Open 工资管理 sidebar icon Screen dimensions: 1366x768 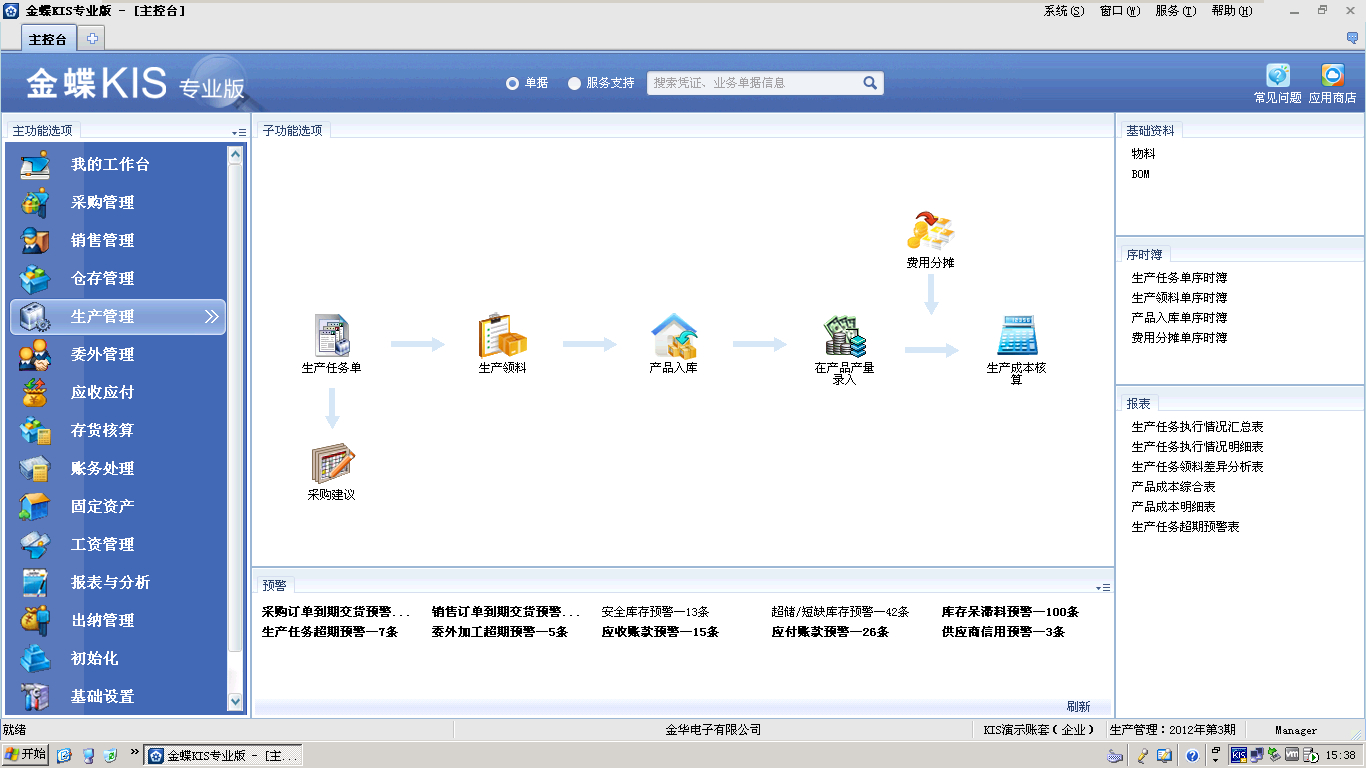(x=35, y=545)
